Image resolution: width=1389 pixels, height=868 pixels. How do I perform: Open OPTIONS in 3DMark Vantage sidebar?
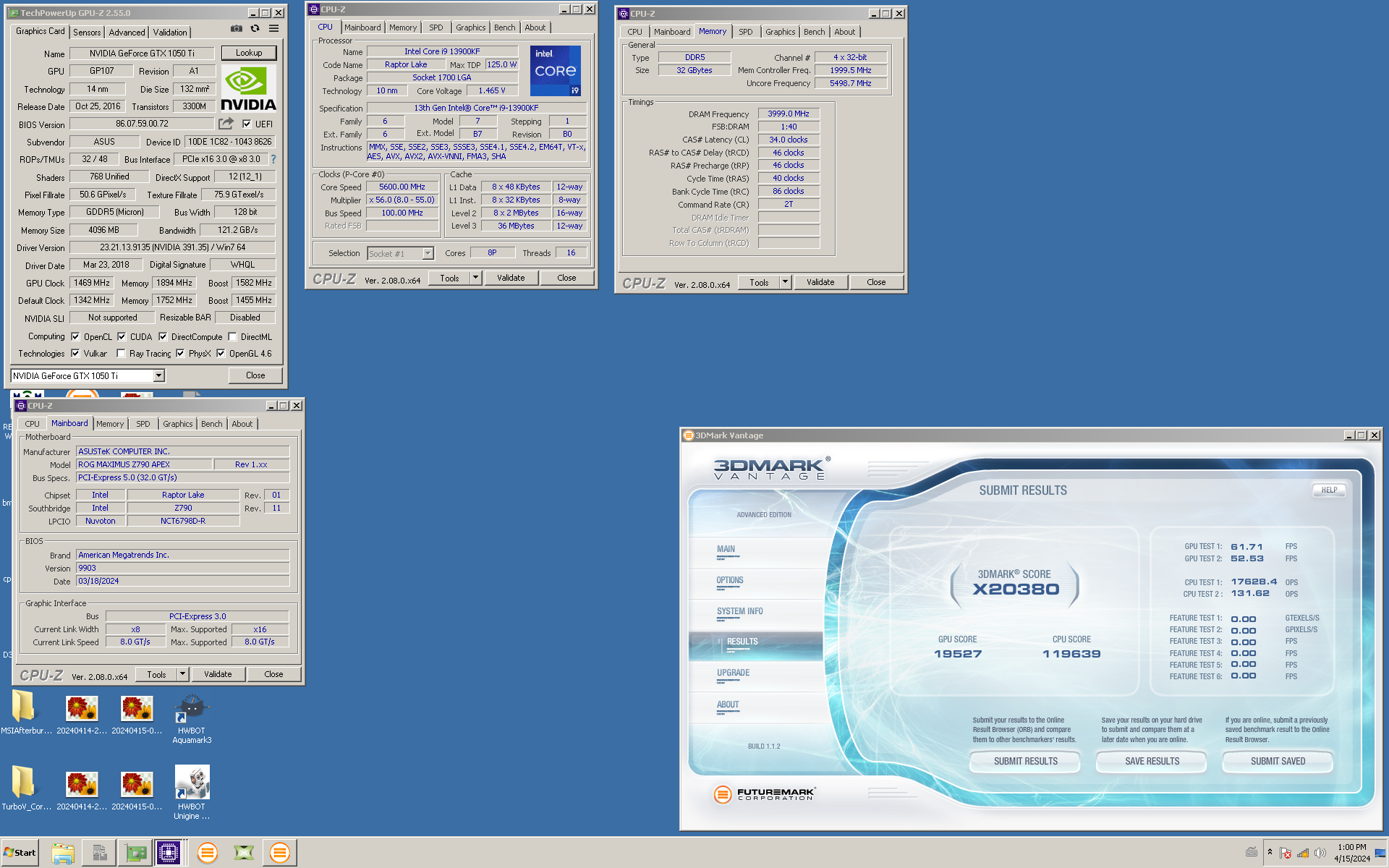(x=730, y=580)
